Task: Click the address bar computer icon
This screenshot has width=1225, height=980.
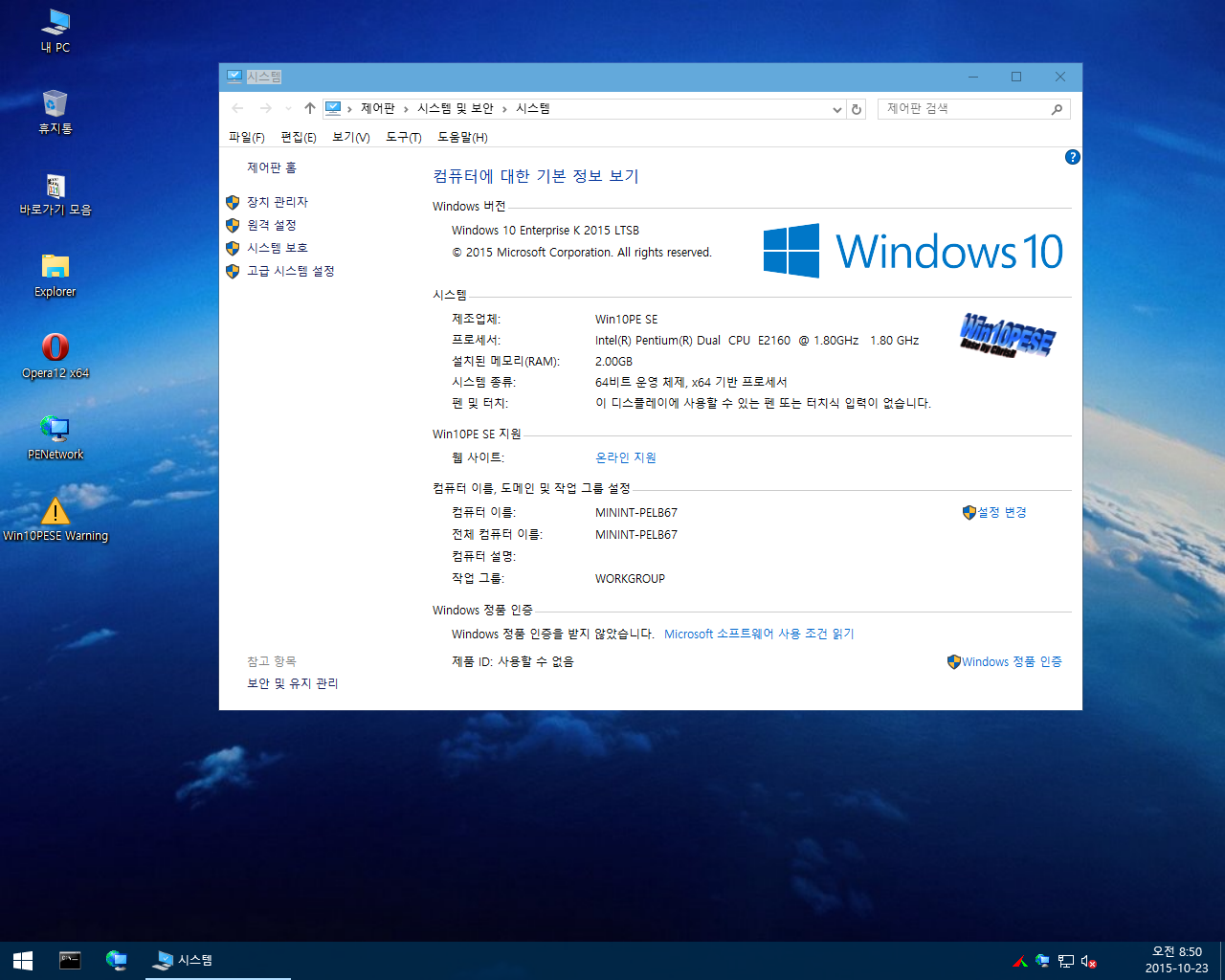Action: (333, 108)
